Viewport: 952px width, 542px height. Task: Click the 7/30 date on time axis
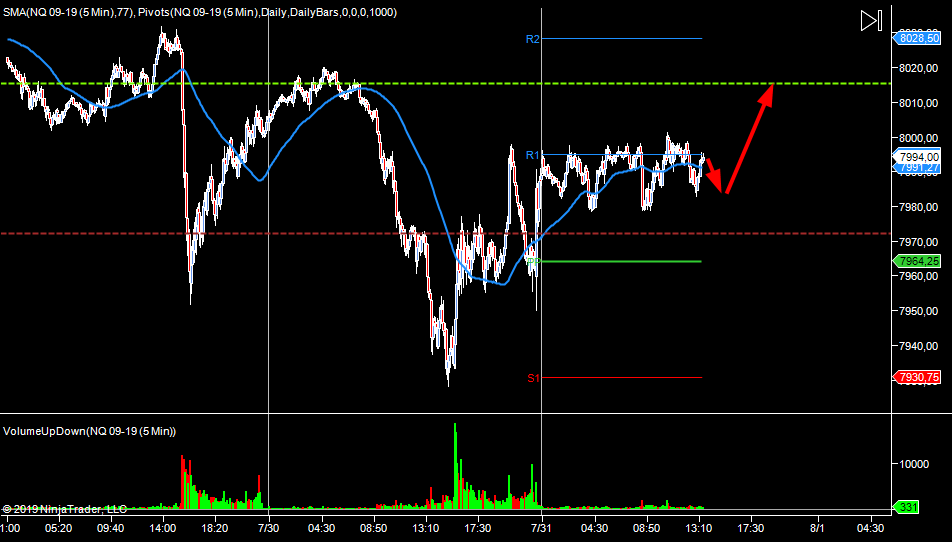[269, 527]
